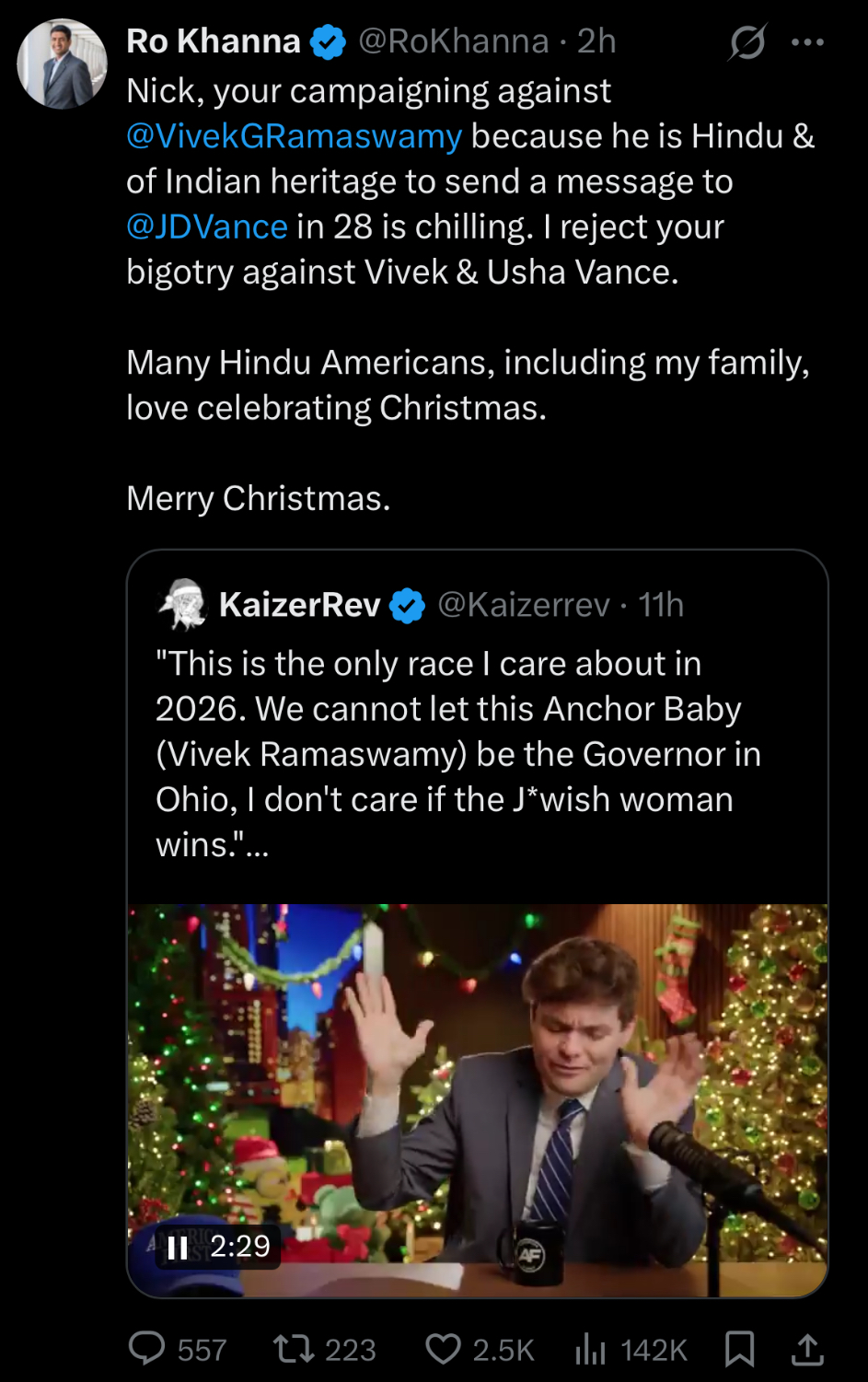This screenshot has width=868, height=1382.
Task: Follow the @JDVance mention link
Action: pos(207,226)
